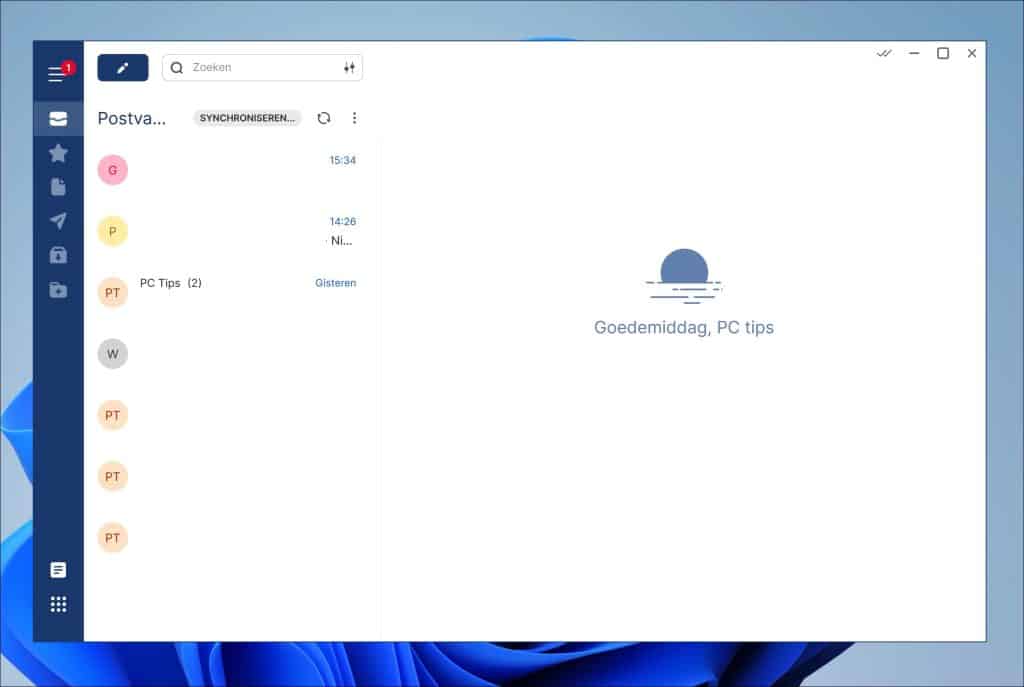Screen dimensions: 1024x687
Task: Select the conversation with W avatar
Action: point(230,353)
